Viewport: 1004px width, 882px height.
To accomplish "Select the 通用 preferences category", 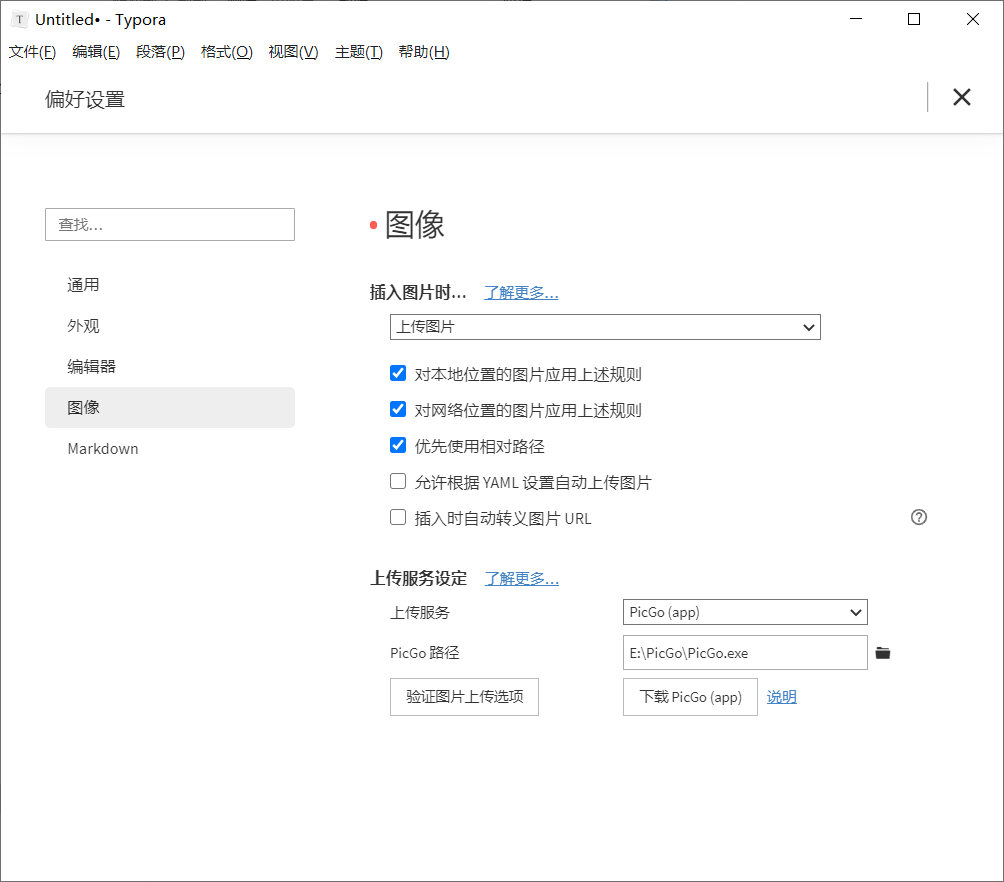I will coord(170,285).
